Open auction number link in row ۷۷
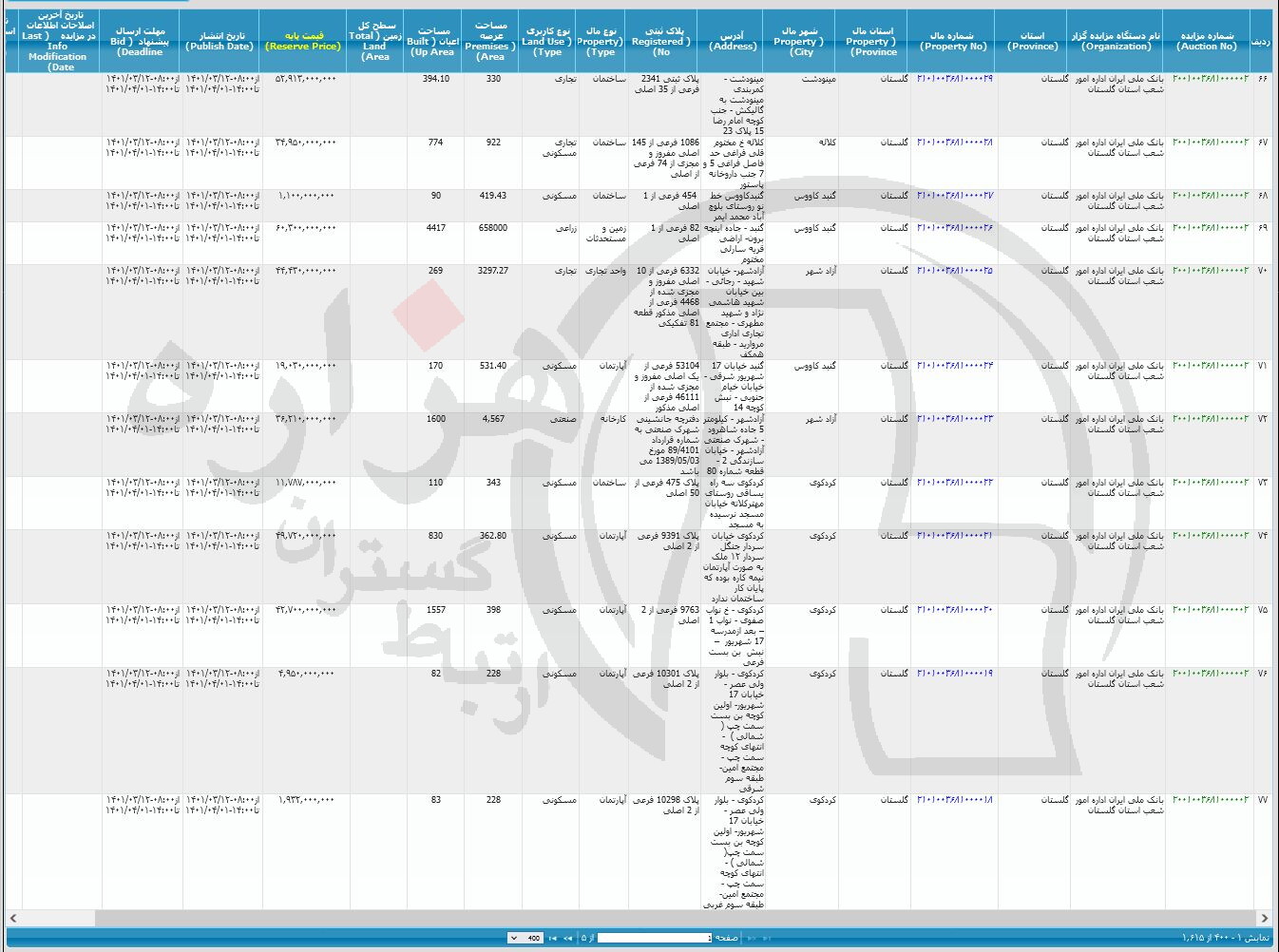The width and height of the screenshot is (1279, 952). 1210,800
